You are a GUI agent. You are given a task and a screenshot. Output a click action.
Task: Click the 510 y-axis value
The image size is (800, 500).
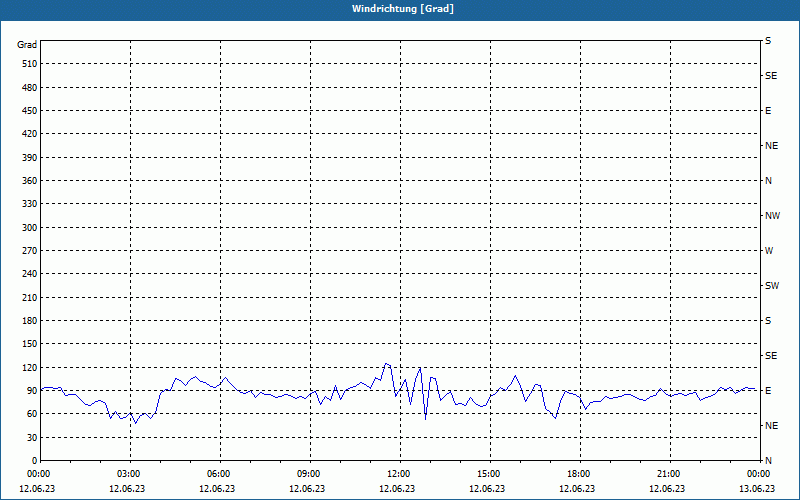[30, 64]
